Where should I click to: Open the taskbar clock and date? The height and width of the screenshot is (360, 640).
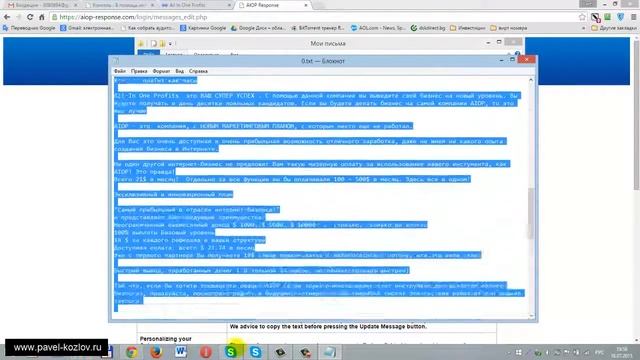coord(622,352)
